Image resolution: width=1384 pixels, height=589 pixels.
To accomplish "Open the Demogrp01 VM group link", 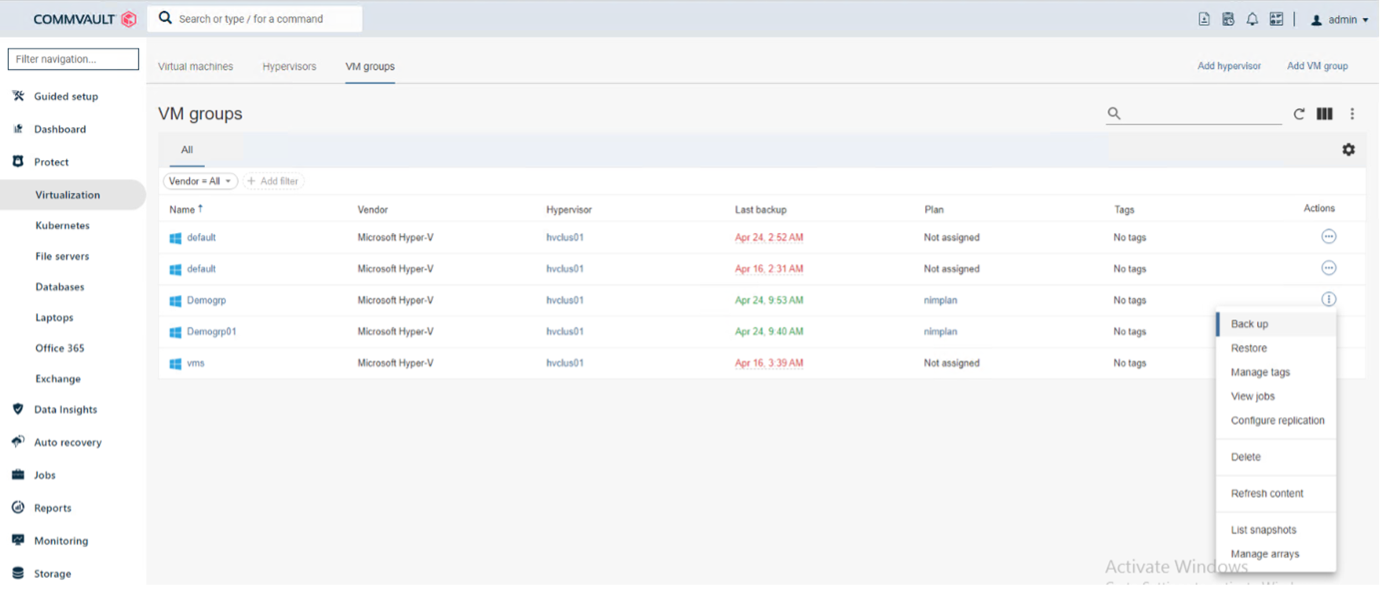I will pos(211,331).
